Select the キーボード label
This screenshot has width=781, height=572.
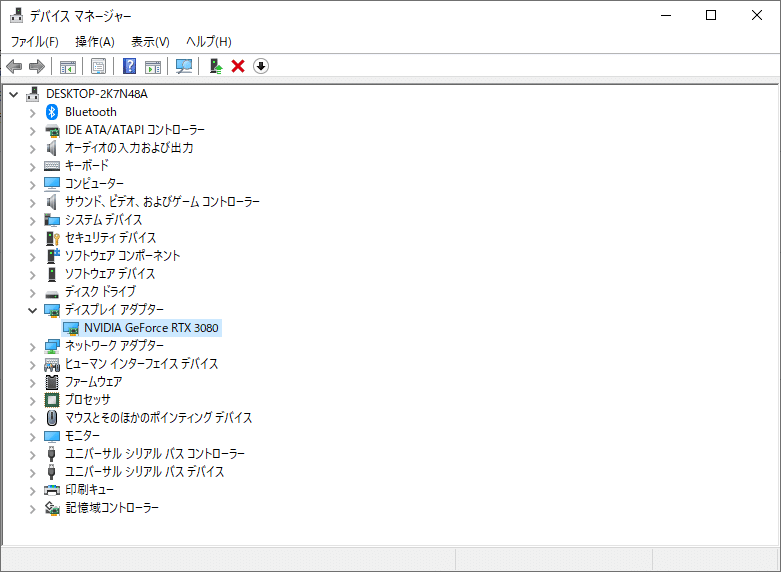click(87, 165)
